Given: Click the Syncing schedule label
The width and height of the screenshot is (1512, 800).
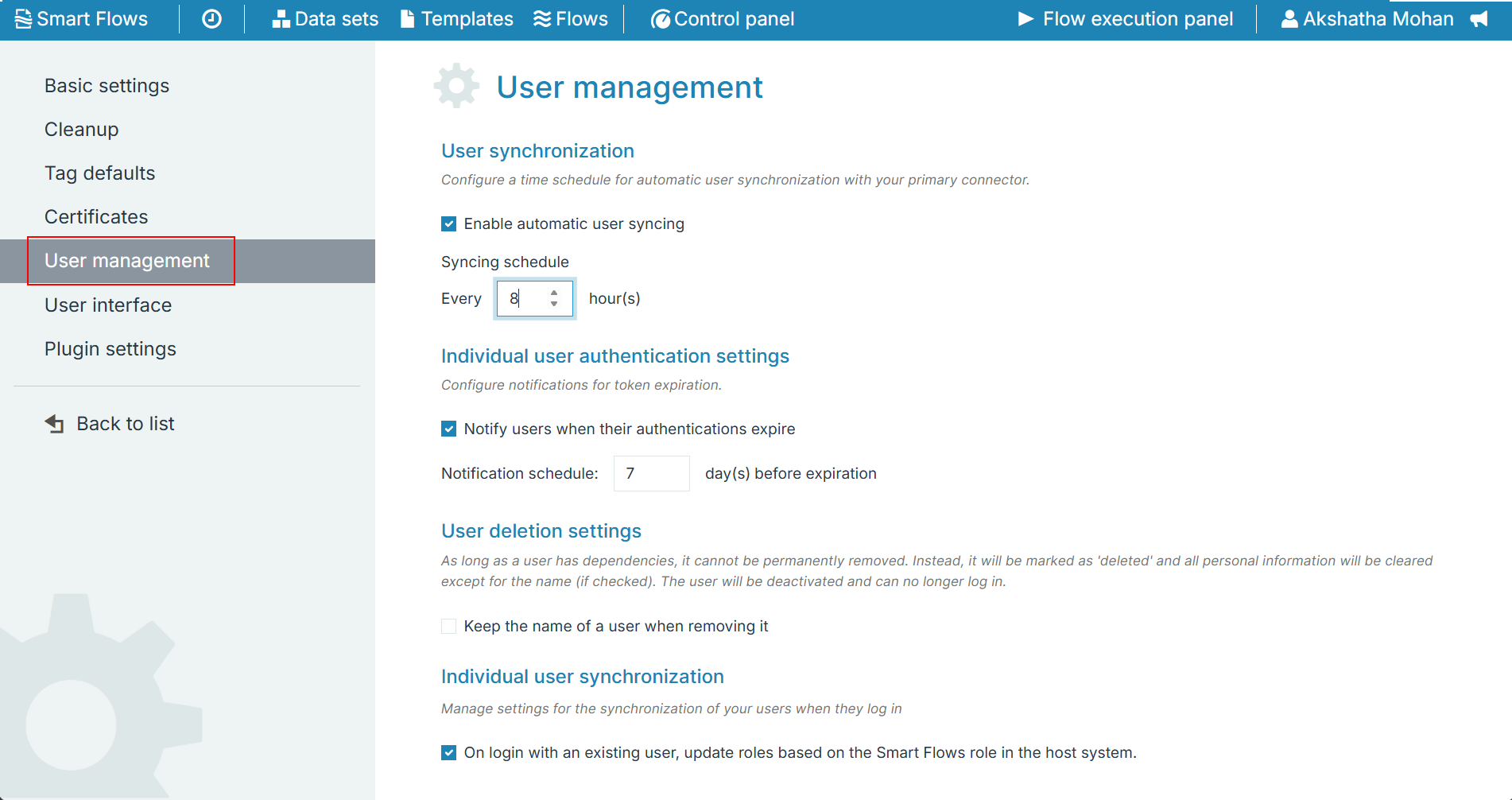Looking at the screenshot, I should pos(506,262).
